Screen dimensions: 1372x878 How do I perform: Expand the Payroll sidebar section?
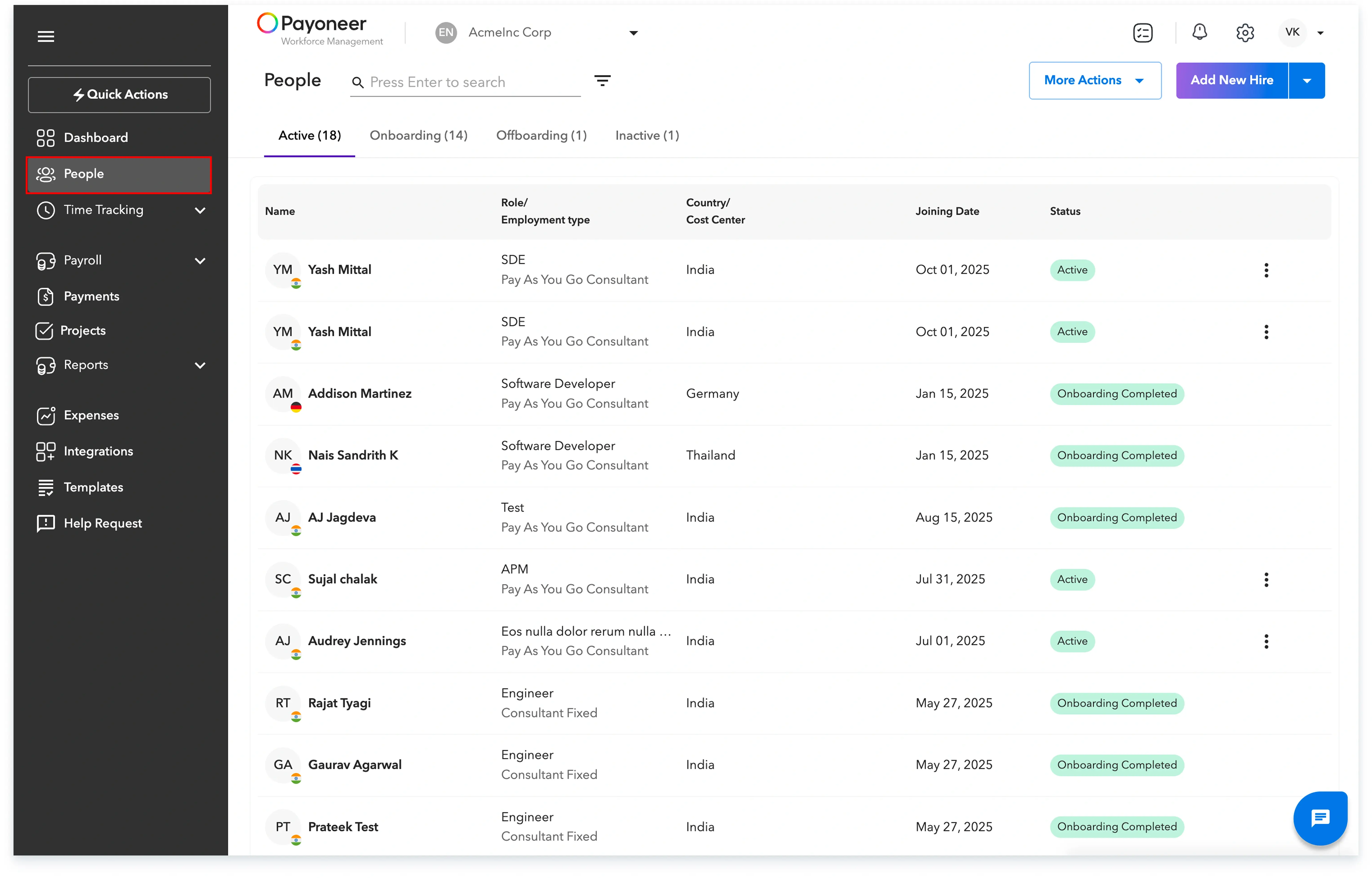click(200, 261)
